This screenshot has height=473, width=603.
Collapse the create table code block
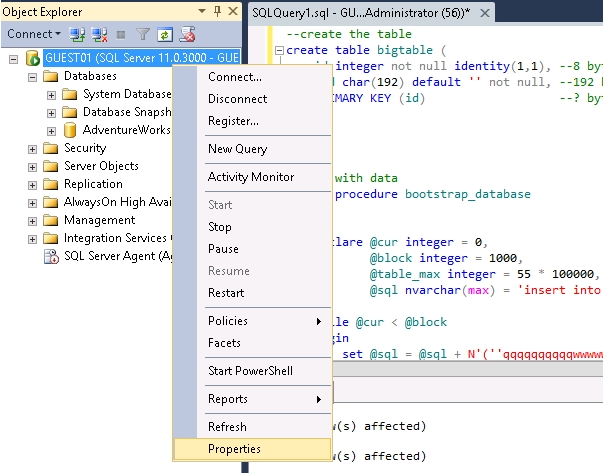tap(279, 50)
